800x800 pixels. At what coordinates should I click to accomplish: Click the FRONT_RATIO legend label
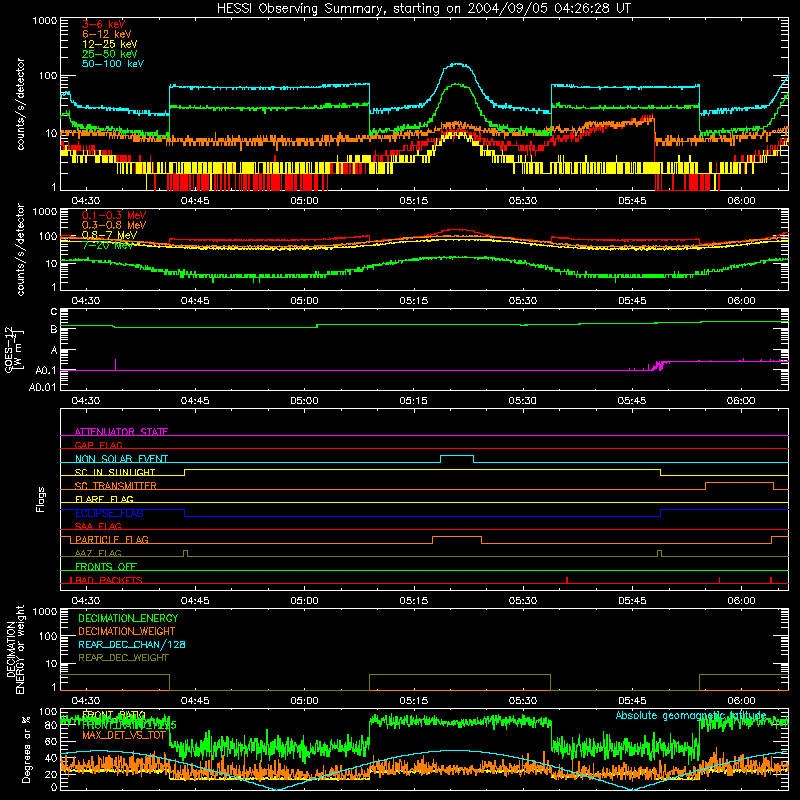[x=113, y=715]
